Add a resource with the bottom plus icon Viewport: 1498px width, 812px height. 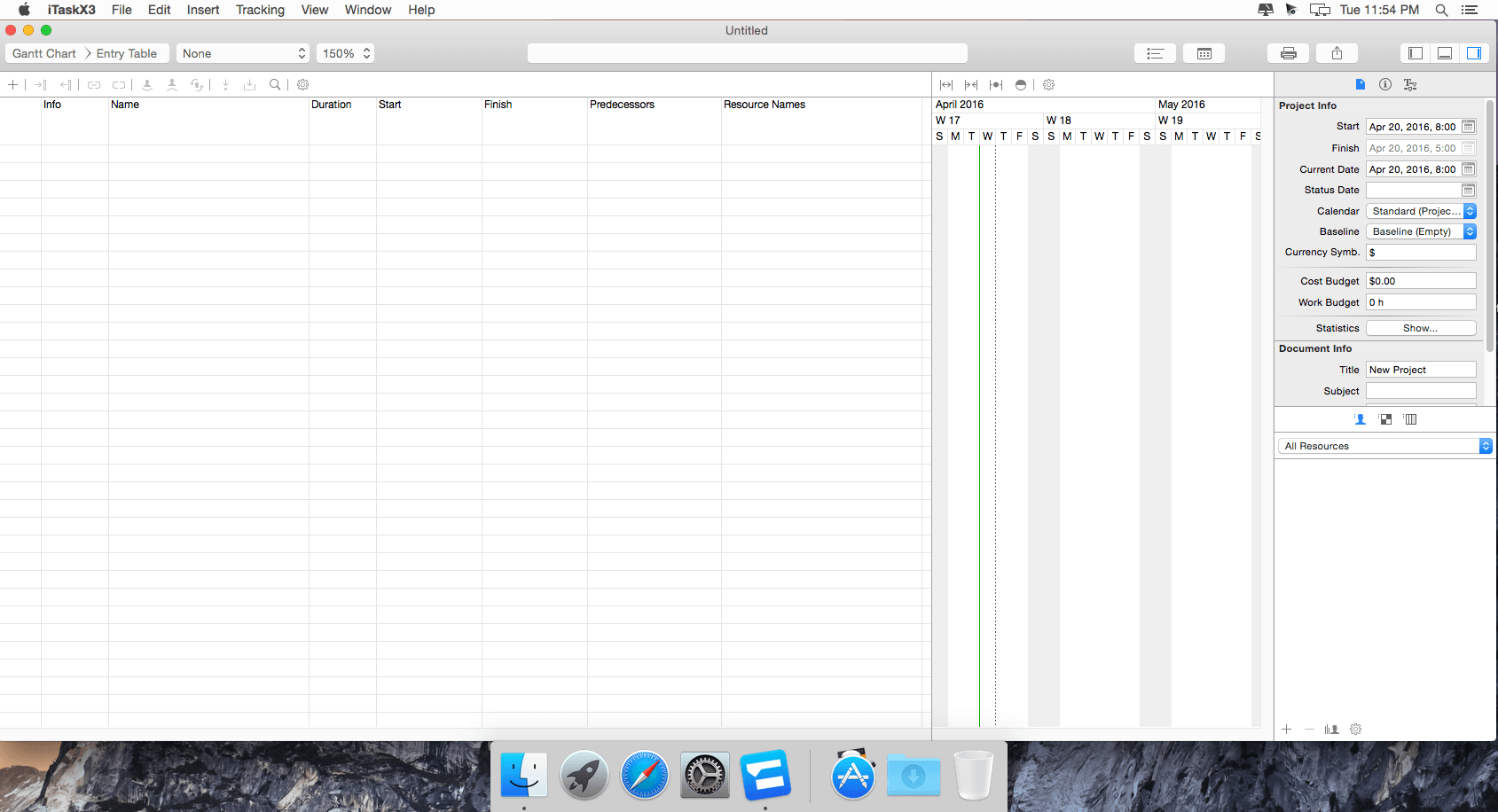tap(1286, 730)
